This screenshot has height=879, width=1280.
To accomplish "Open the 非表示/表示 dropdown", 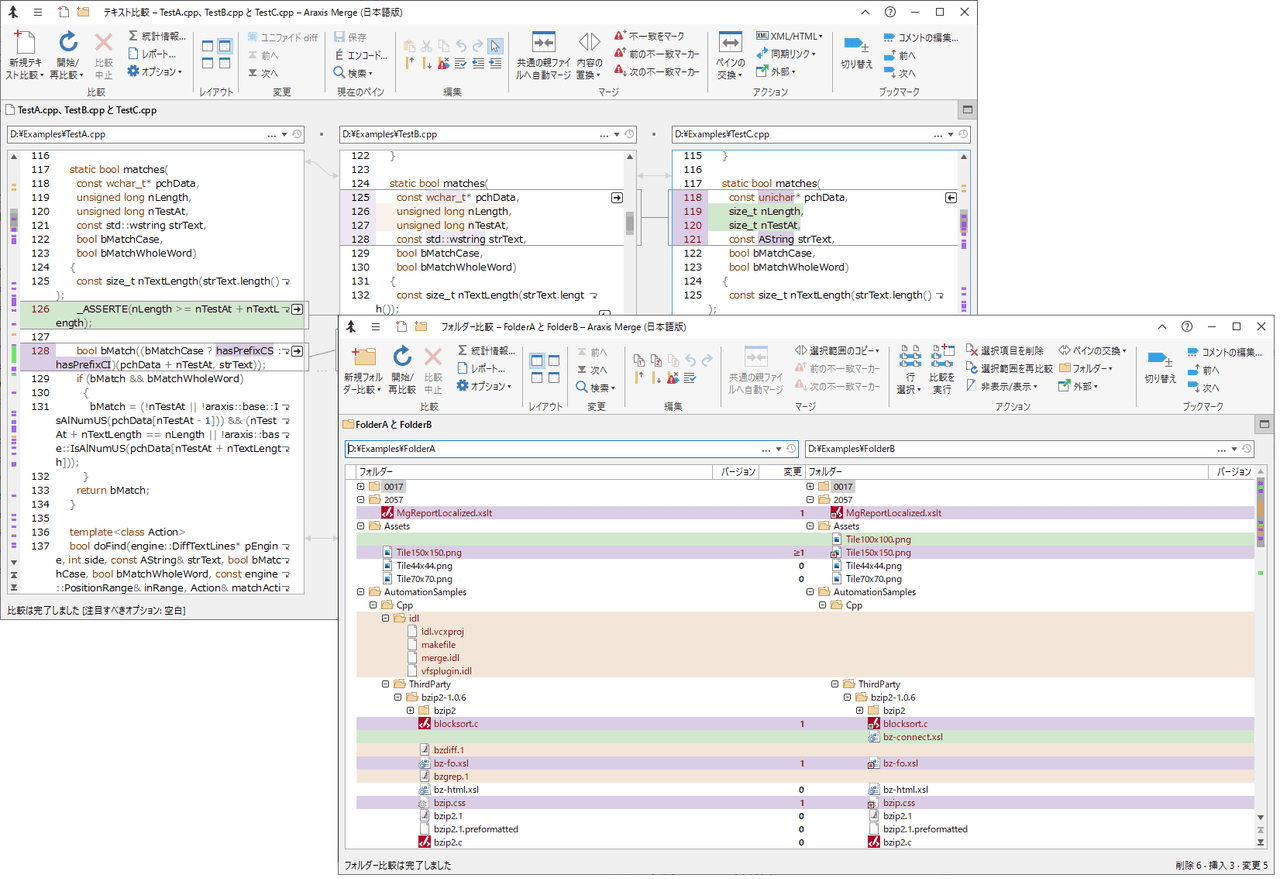I will (1001, 386).
